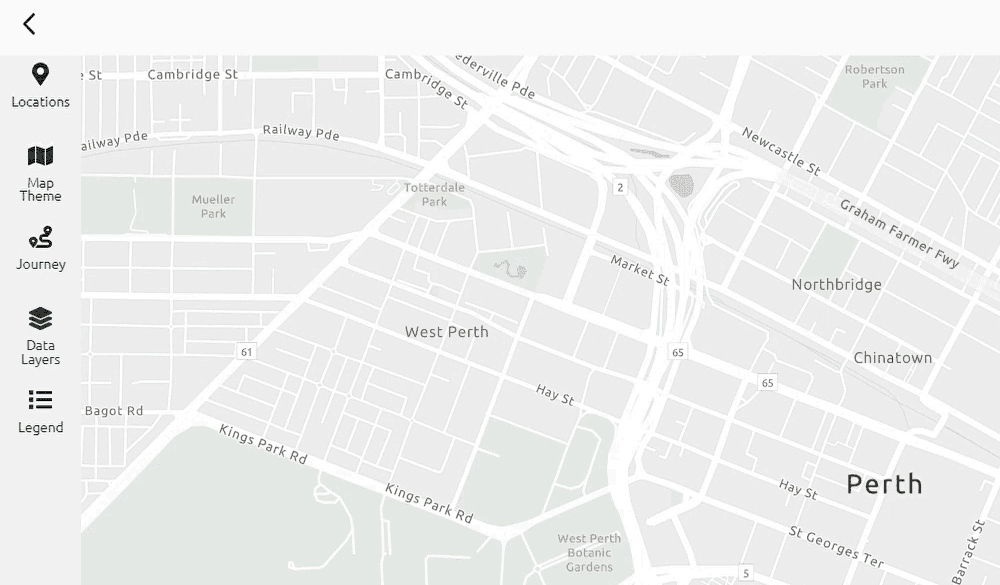
Task: Click the Northbridge label on map
Action: point(837,285)
